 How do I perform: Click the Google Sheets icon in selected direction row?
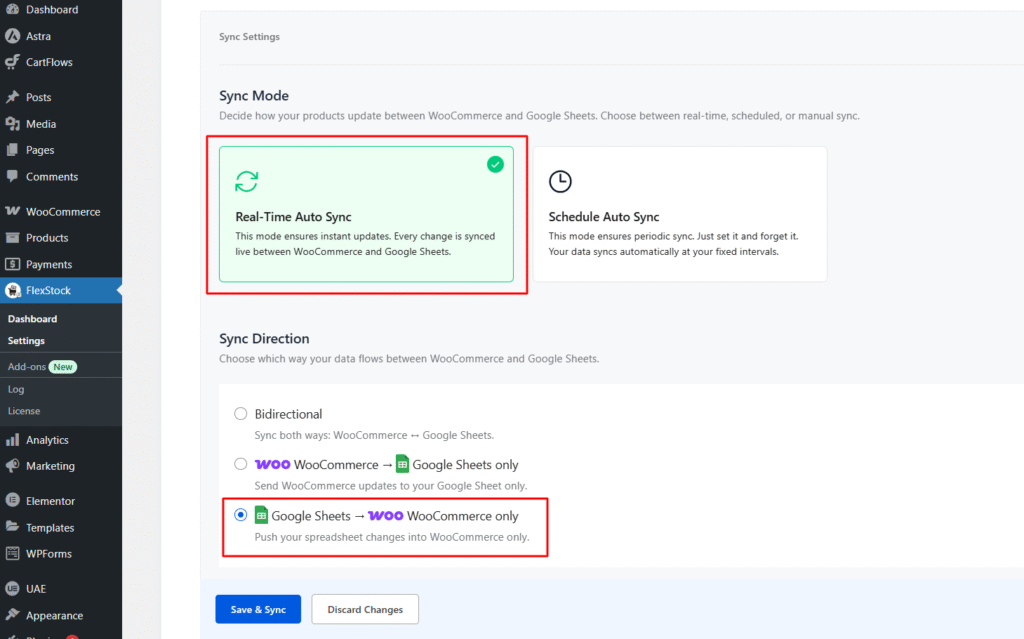point(261,515)
